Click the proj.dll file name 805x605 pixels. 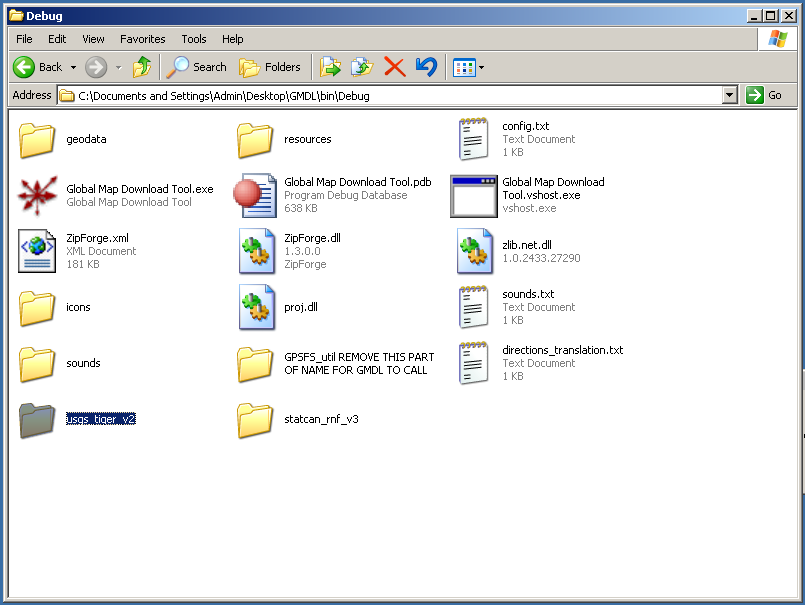click(x=301, y=307)
